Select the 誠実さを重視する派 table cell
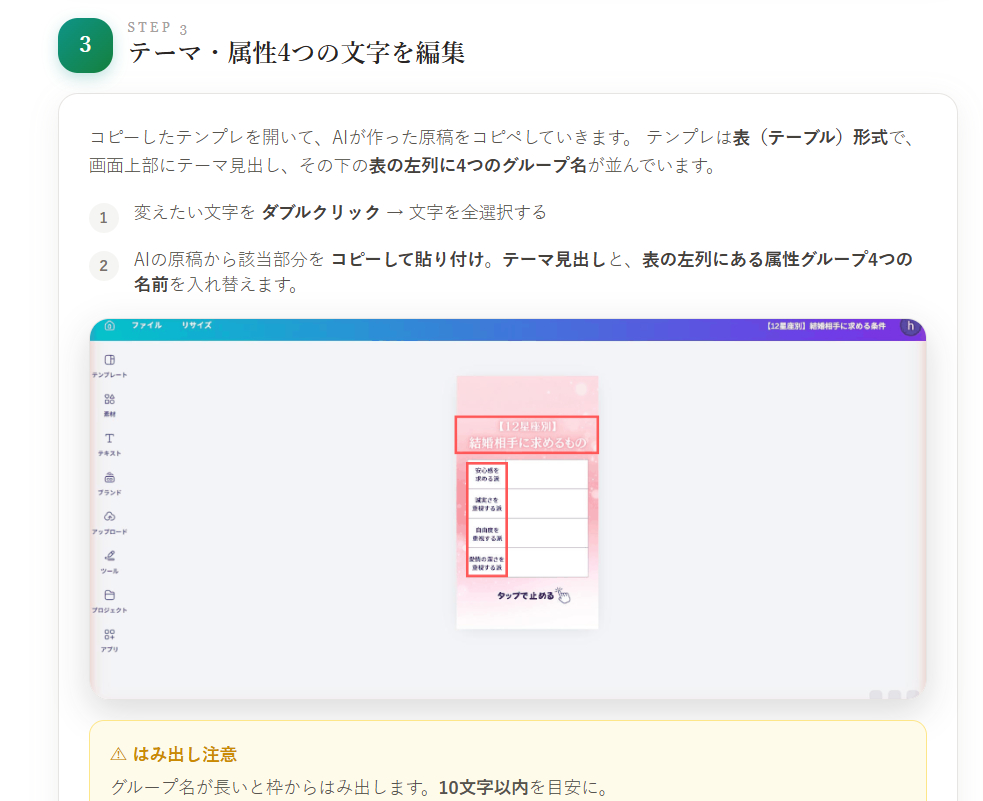This screenshot has height=801, width=983. click(487, 504)
